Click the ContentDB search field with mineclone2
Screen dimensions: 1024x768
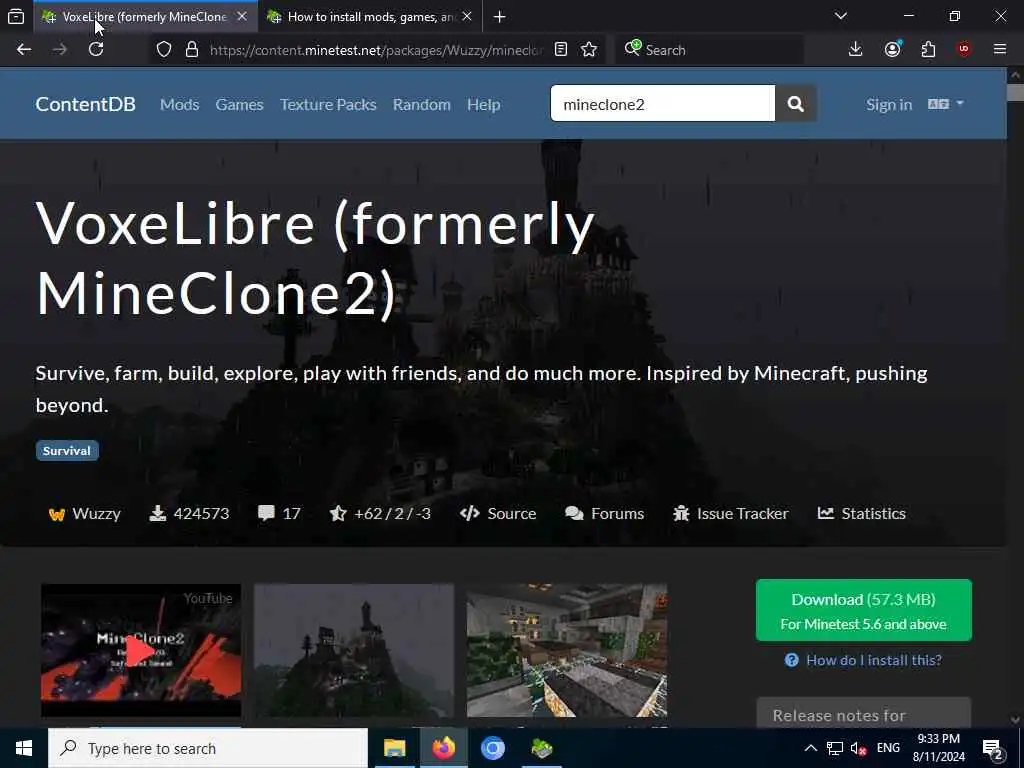pos(662,103)
